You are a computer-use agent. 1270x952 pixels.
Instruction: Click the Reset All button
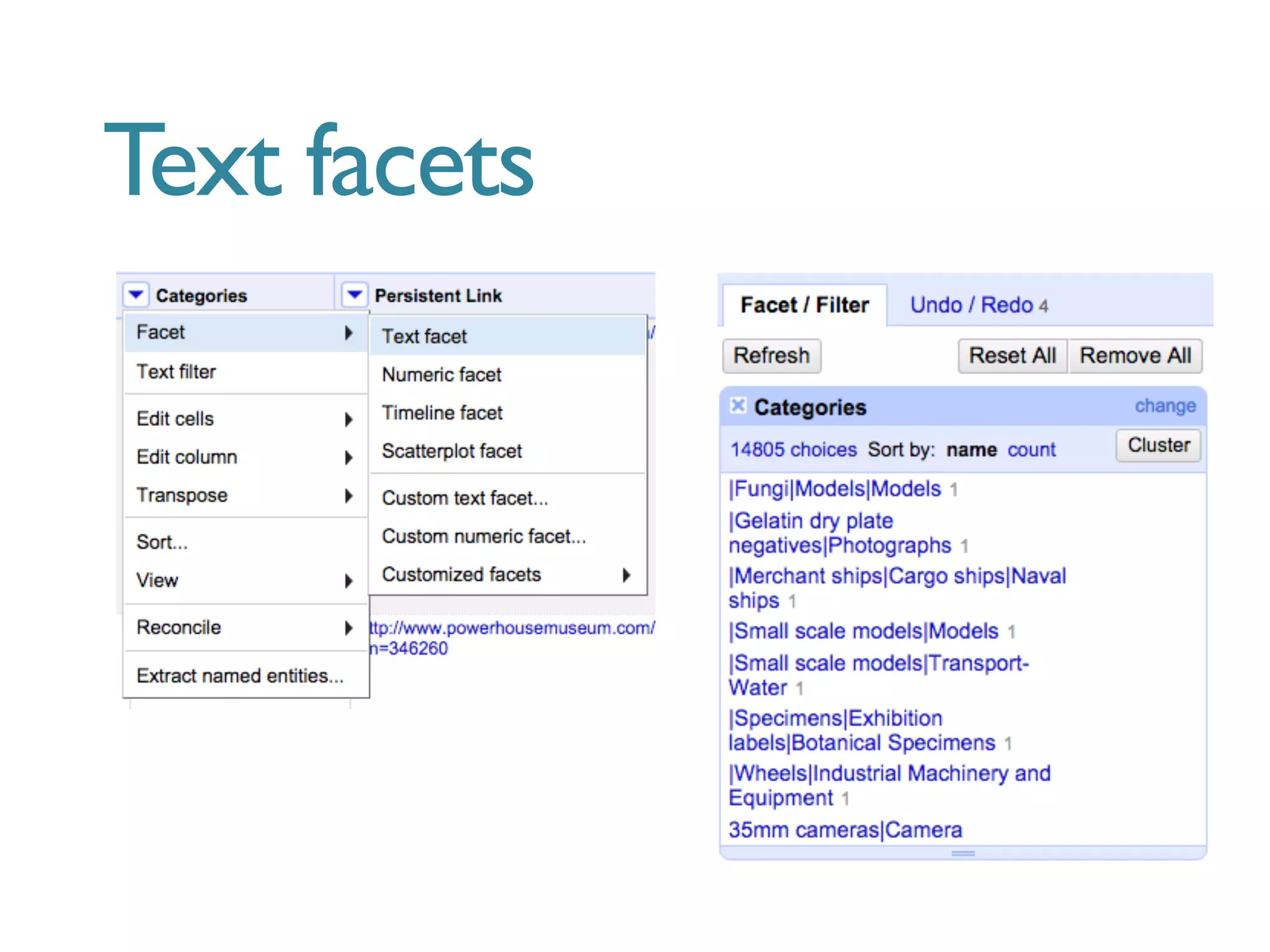click(1013, 356)
